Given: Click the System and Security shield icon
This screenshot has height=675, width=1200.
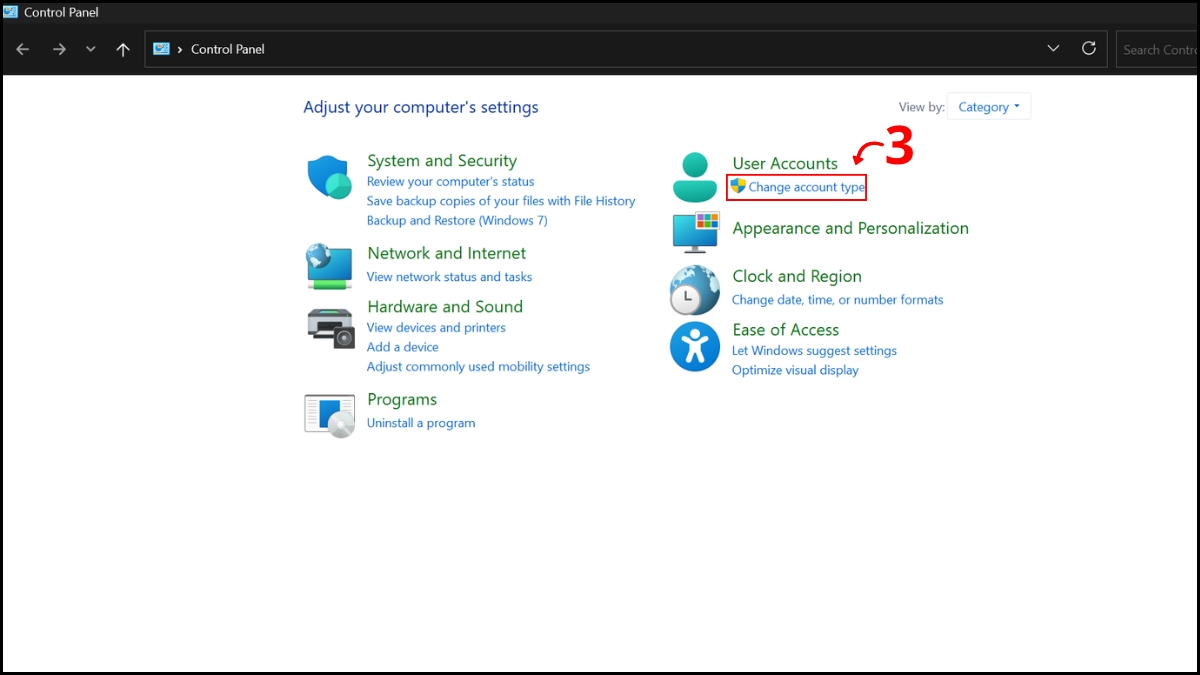Looking at the screenshot, I should pyautogui.click(x=328, y=178).
